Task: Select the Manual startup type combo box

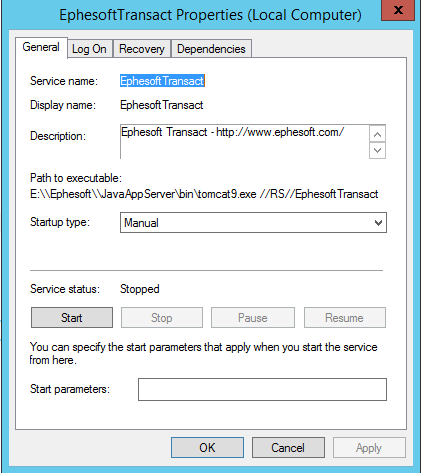Action: [253, 223]
